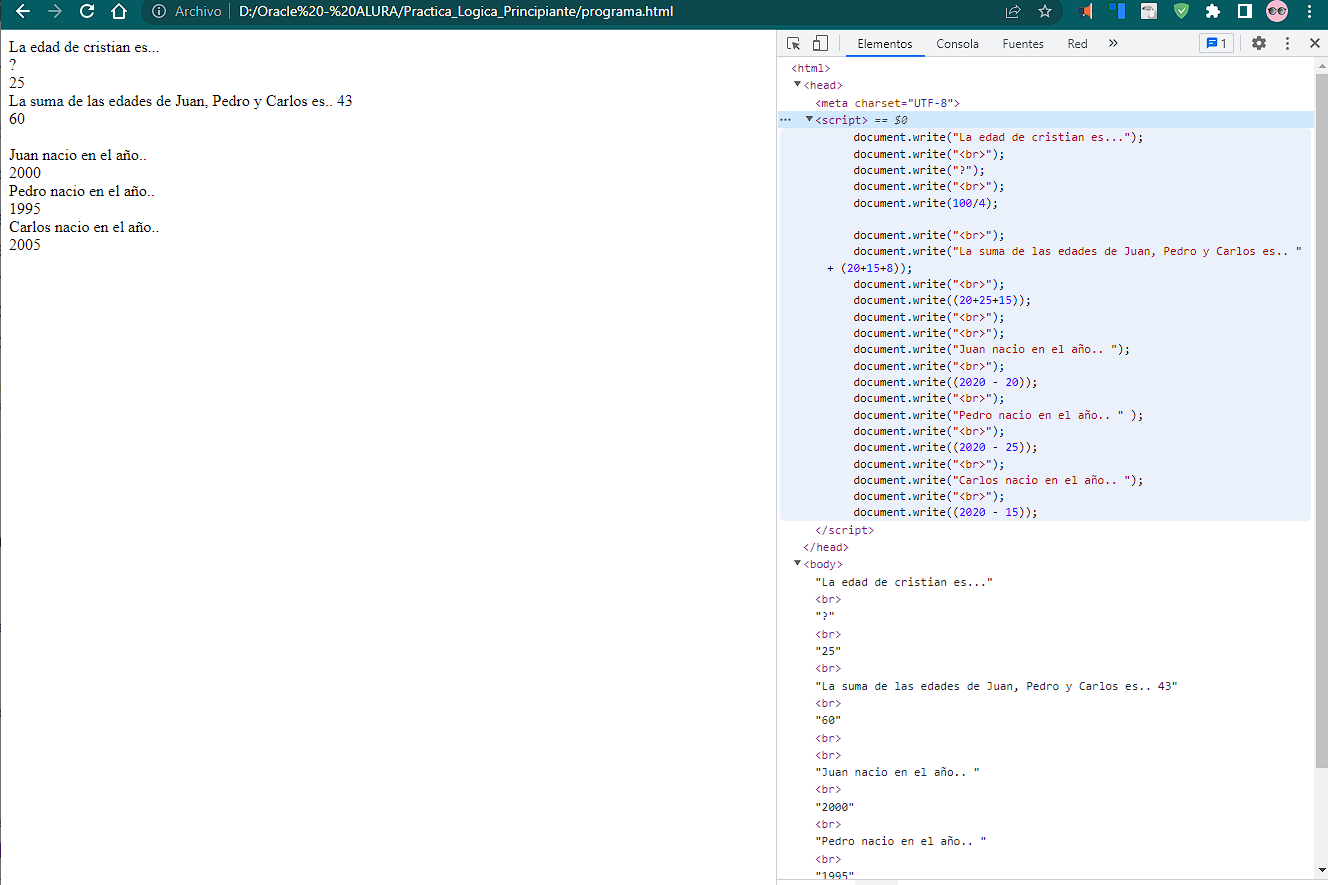Open DevTools settings gear
The image size is (1328, 885).
point(1259,43)
